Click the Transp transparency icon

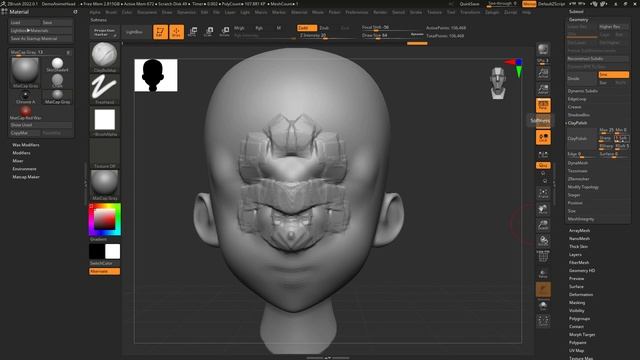[x=543, y=273]
